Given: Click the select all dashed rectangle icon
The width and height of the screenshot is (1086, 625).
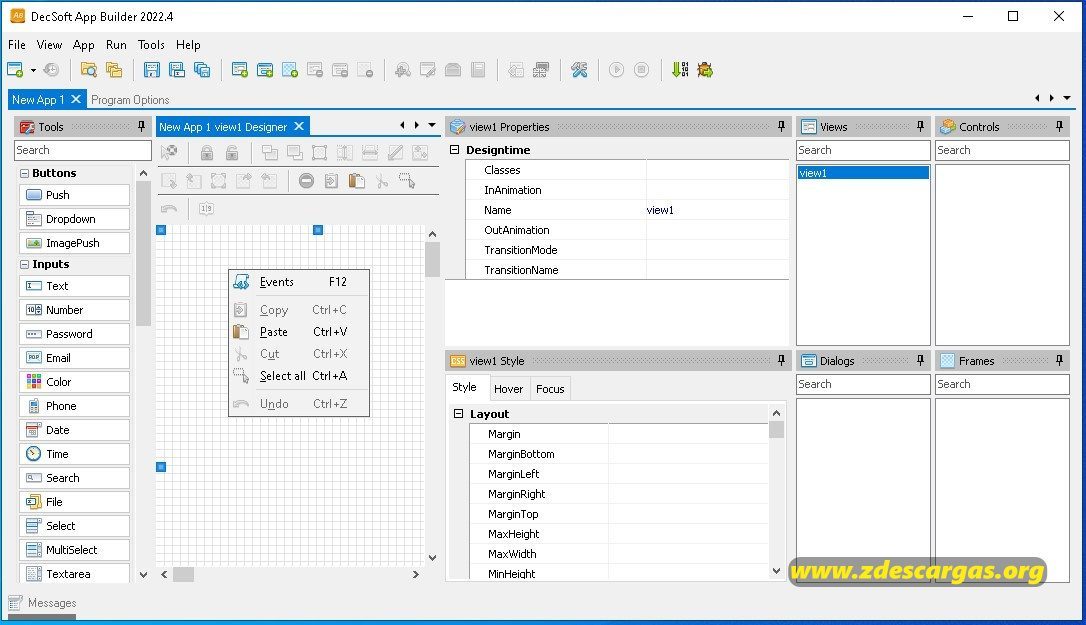Looking at the screenshot, I should 407,181.
